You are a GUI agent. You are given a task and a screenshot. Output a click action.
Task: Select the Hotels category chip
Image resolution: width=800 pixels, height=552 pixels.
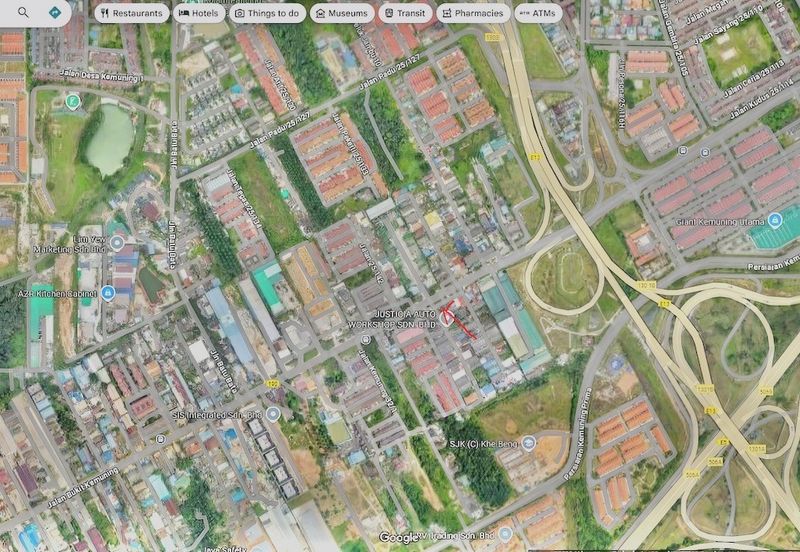coord(198,13)
